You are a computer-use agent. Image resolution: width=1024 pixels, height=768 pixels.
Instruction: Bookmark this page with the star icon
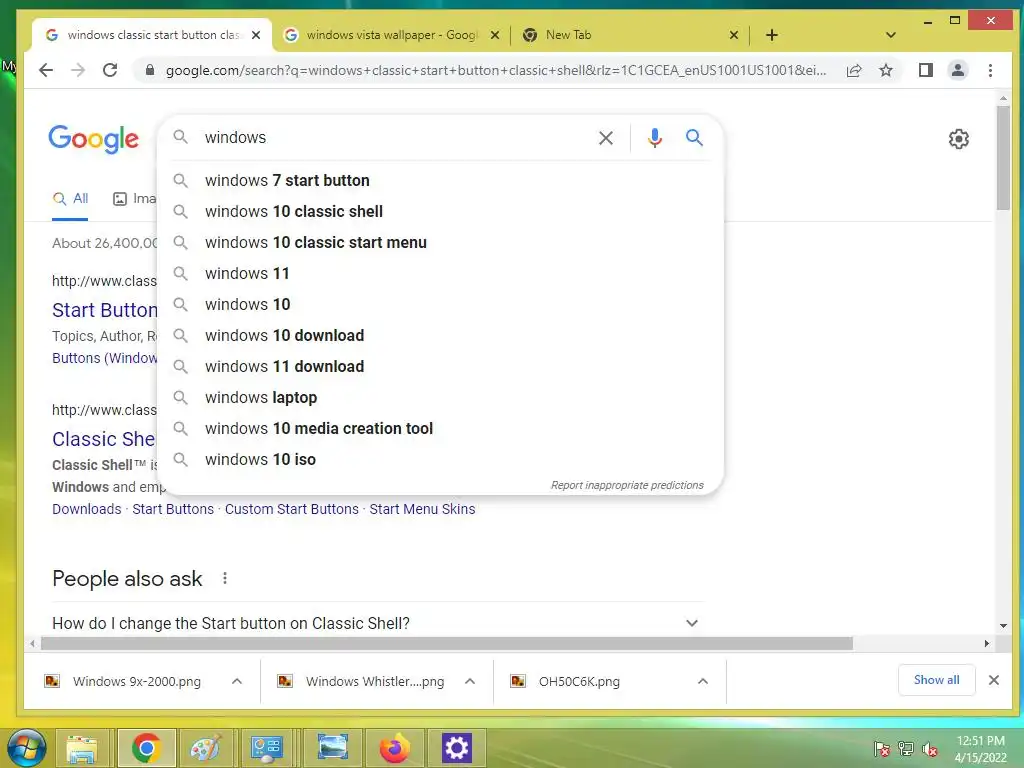886,70
